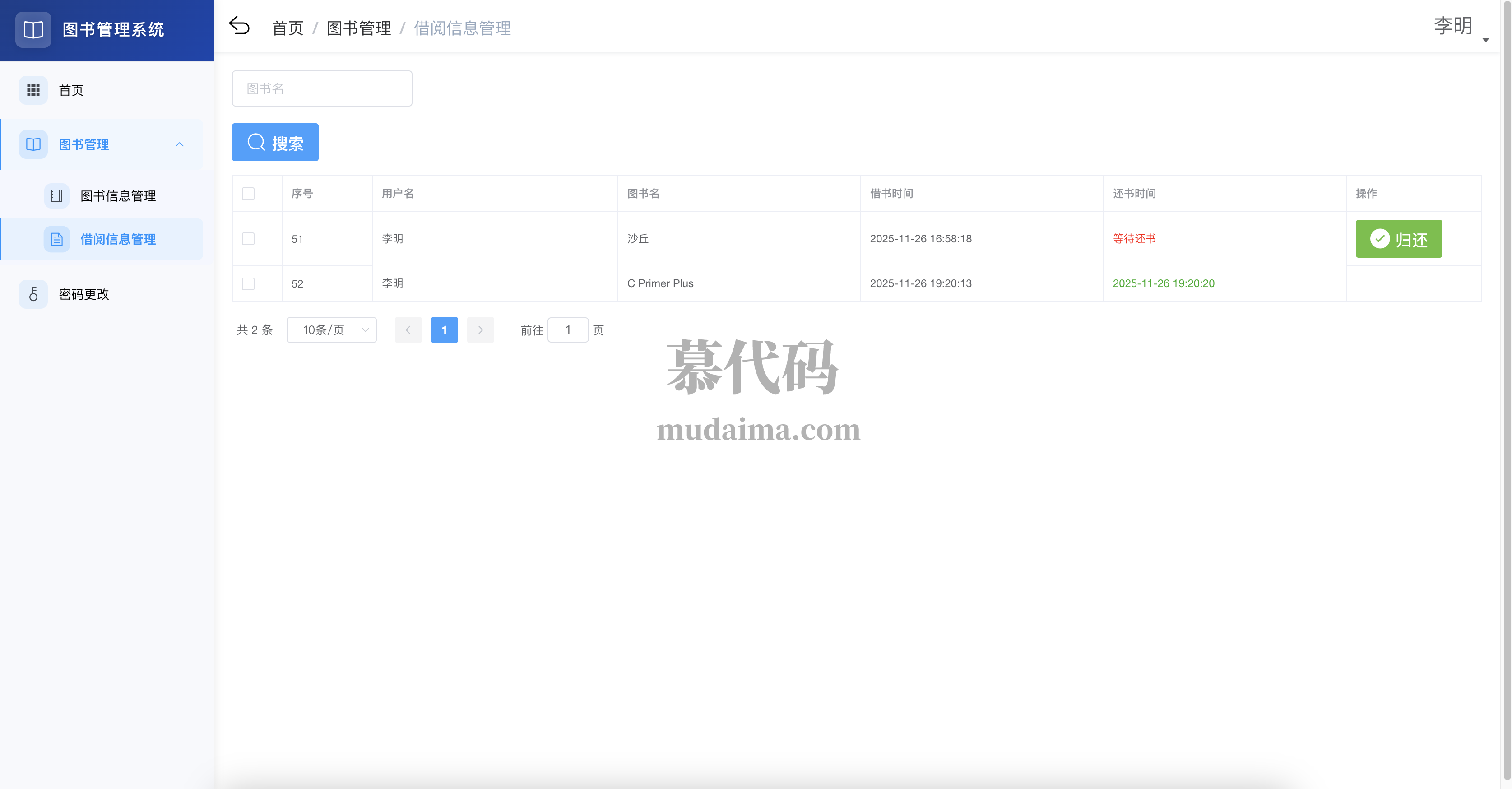Click the checkmark icon inside 归还 button
The width and height of the screenshot is (1512, 789).
pyautogui.click(x=1381, y=239)
